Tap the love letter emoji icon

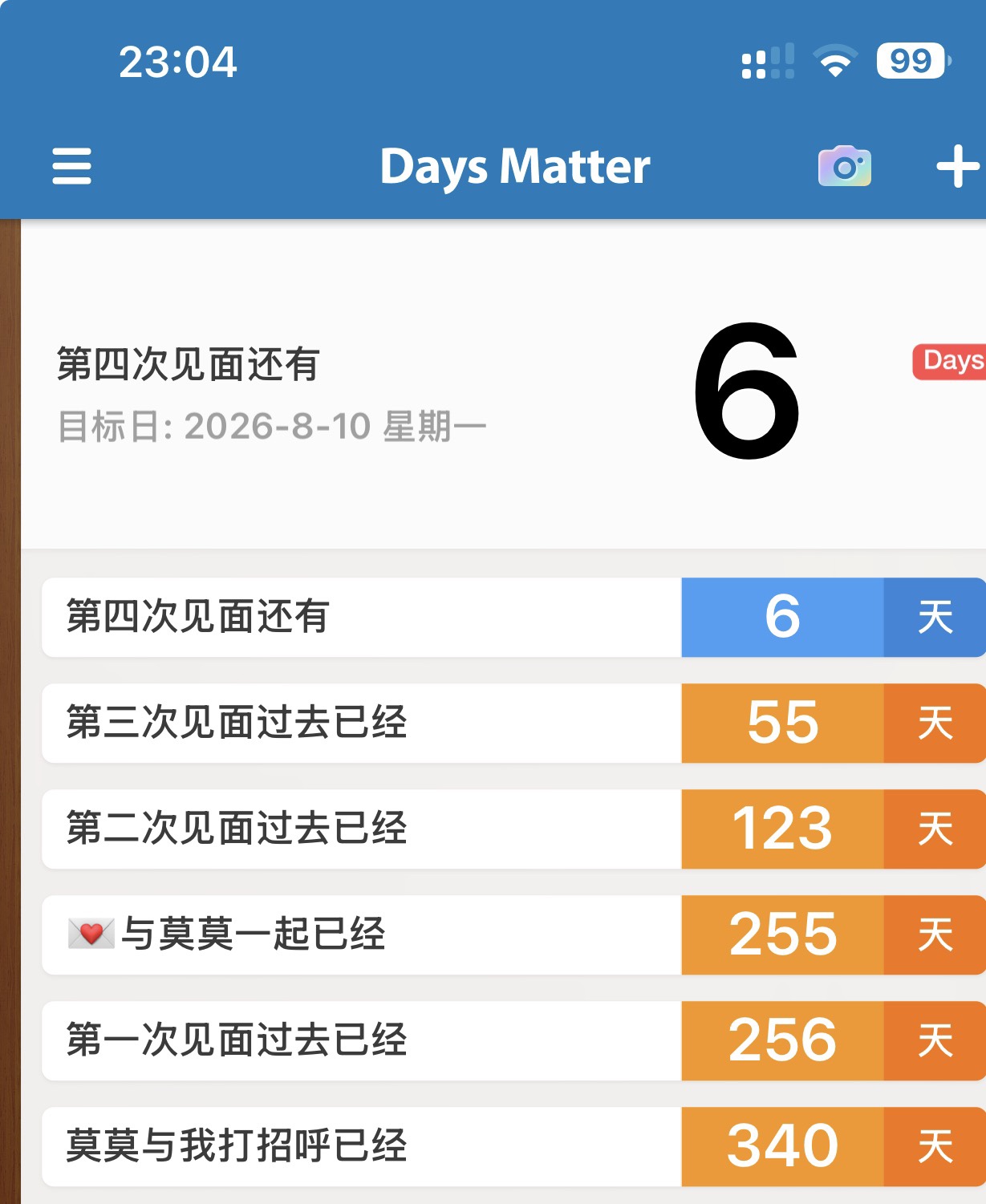click(x=91, y=934)
